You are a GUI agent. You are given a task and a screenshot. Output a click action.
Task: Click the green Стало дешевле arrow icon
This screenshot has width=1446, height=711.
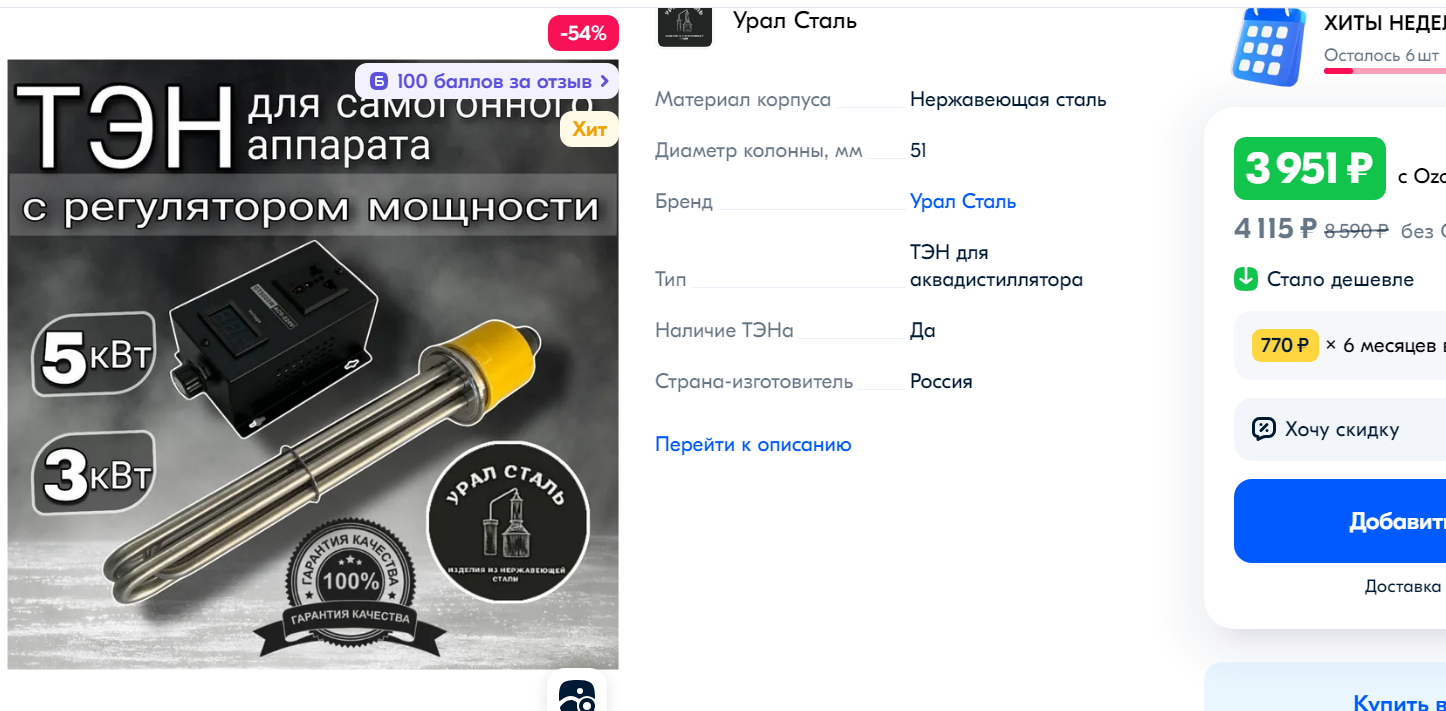pyautogui.click(x=1245, y=279)
